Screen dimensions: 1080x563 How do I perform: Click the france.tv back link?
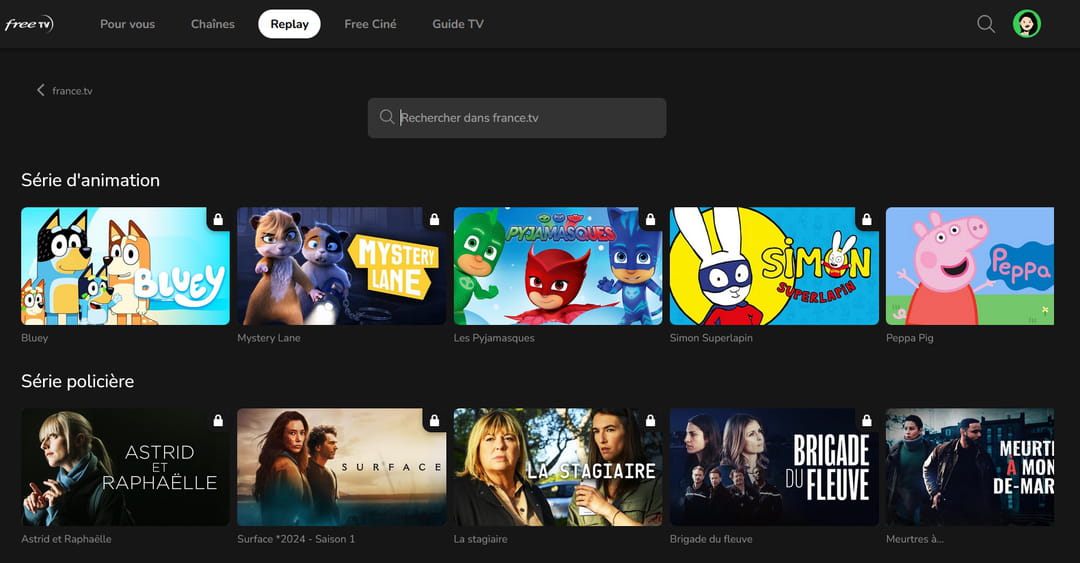click(72, 91)
